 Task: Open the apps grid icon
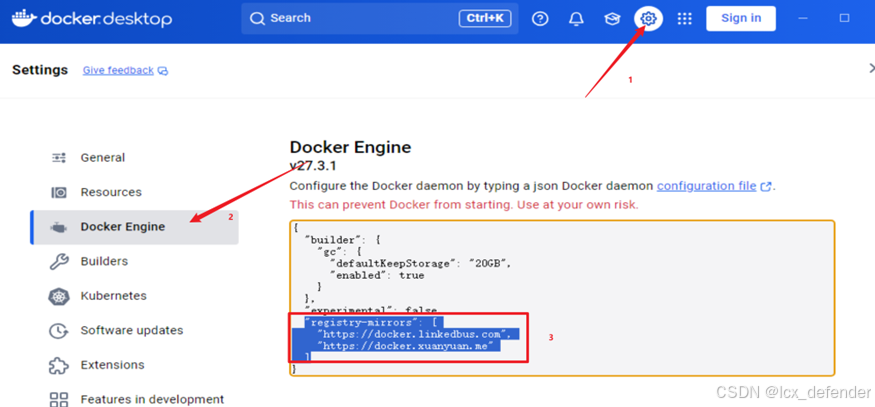coord(685,19)
